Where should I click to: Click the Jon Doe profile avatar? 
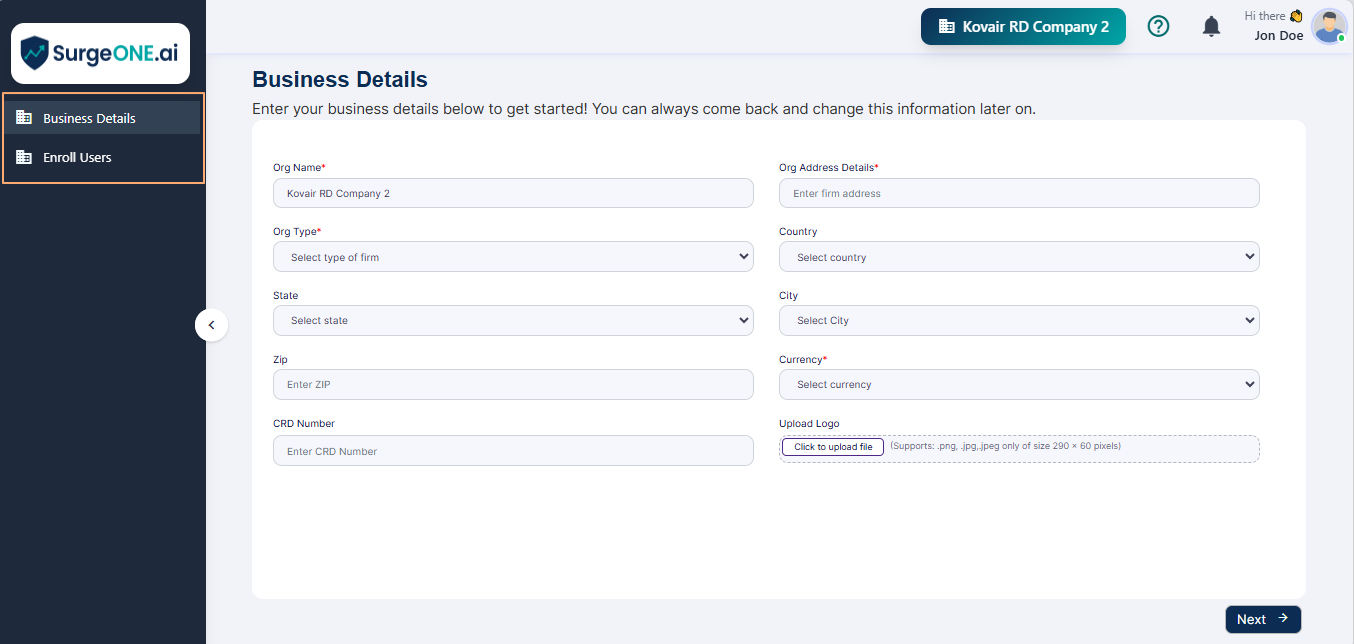tap(1328, 27)
